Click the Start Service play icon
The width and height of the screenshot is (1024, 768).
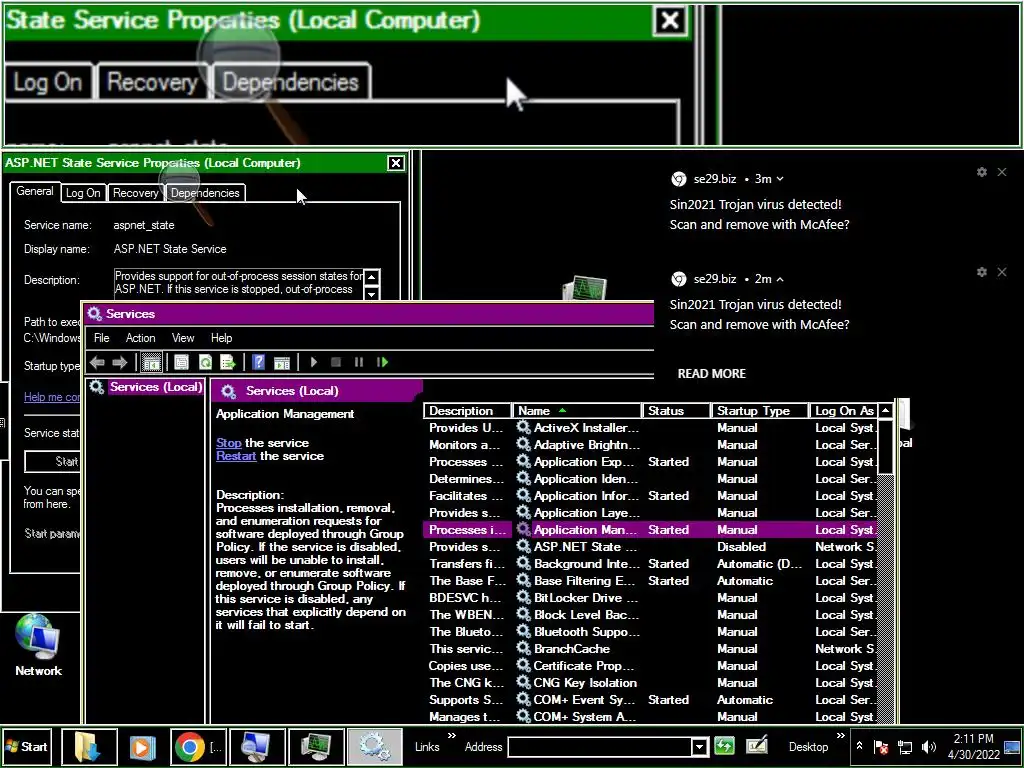pyautogui.click(x=314, y=362)
